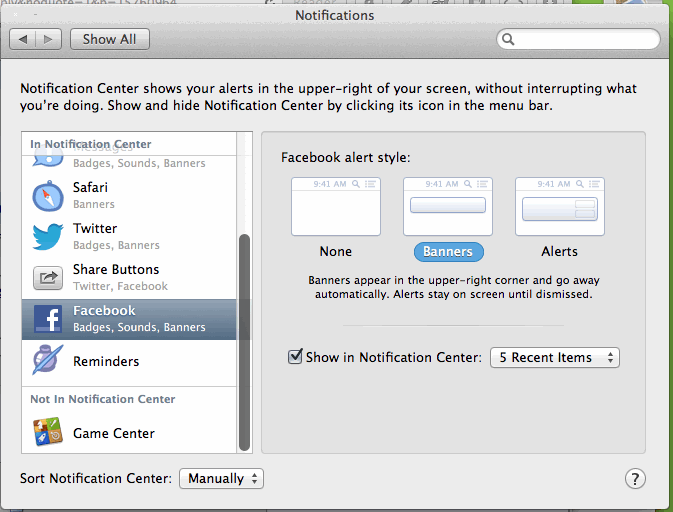This screenshot has width=673, height=512.
Task: Click the Safari compass icon
Action: [48, 196]
